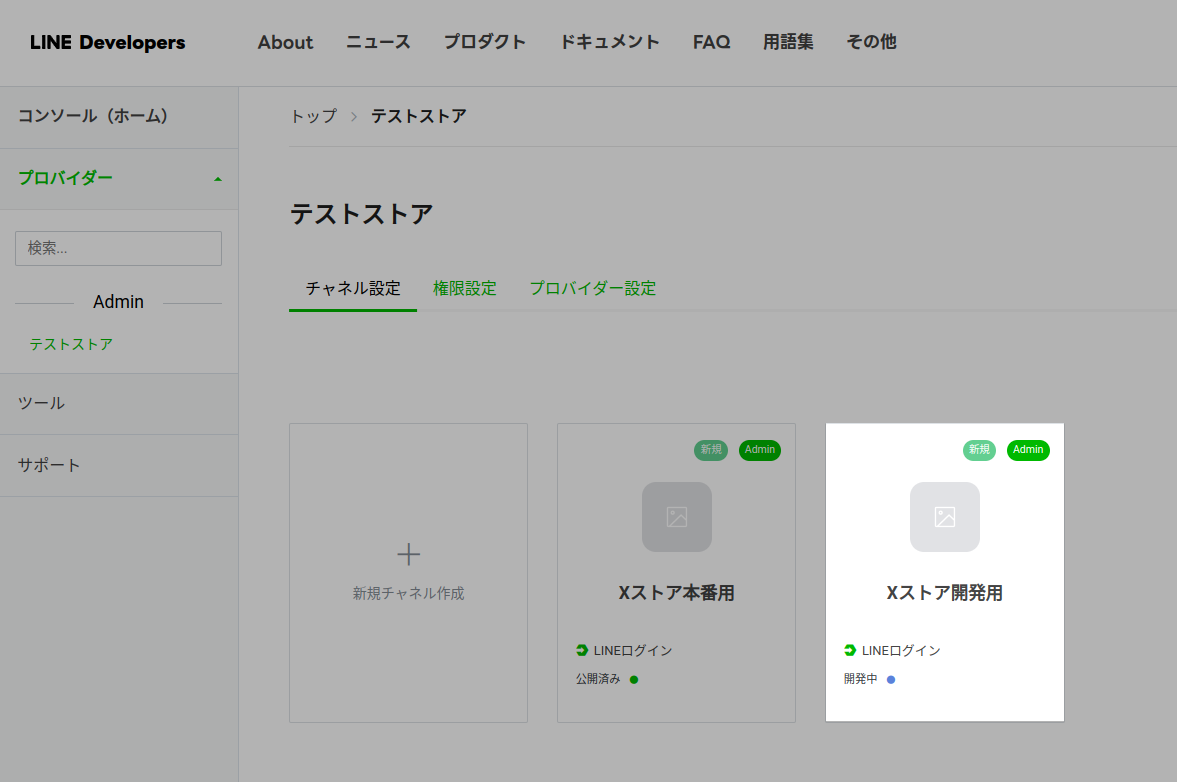Viewport: 1177px width, 782px height.
Task: Click the Xストア本番用 placeholder image icon
Action: click(677, 517)
